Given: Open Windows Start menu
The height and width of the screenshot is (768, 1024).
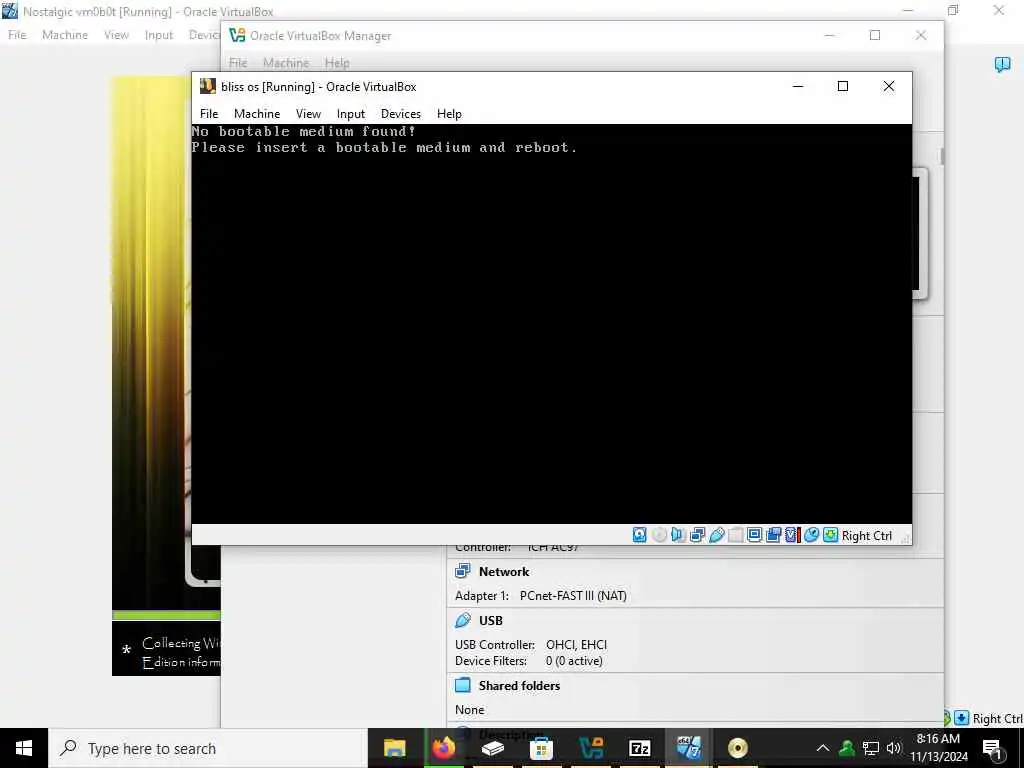Looking at the screenshot, I should 24,748.
